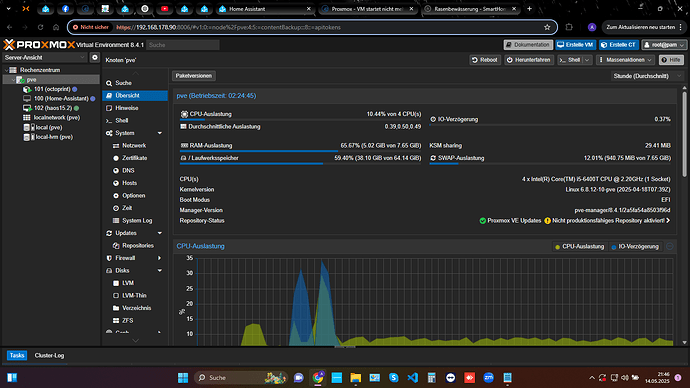Open Massenaktionen dropdown menu
This screenshot has height=388, width=690.
[625, 60]
